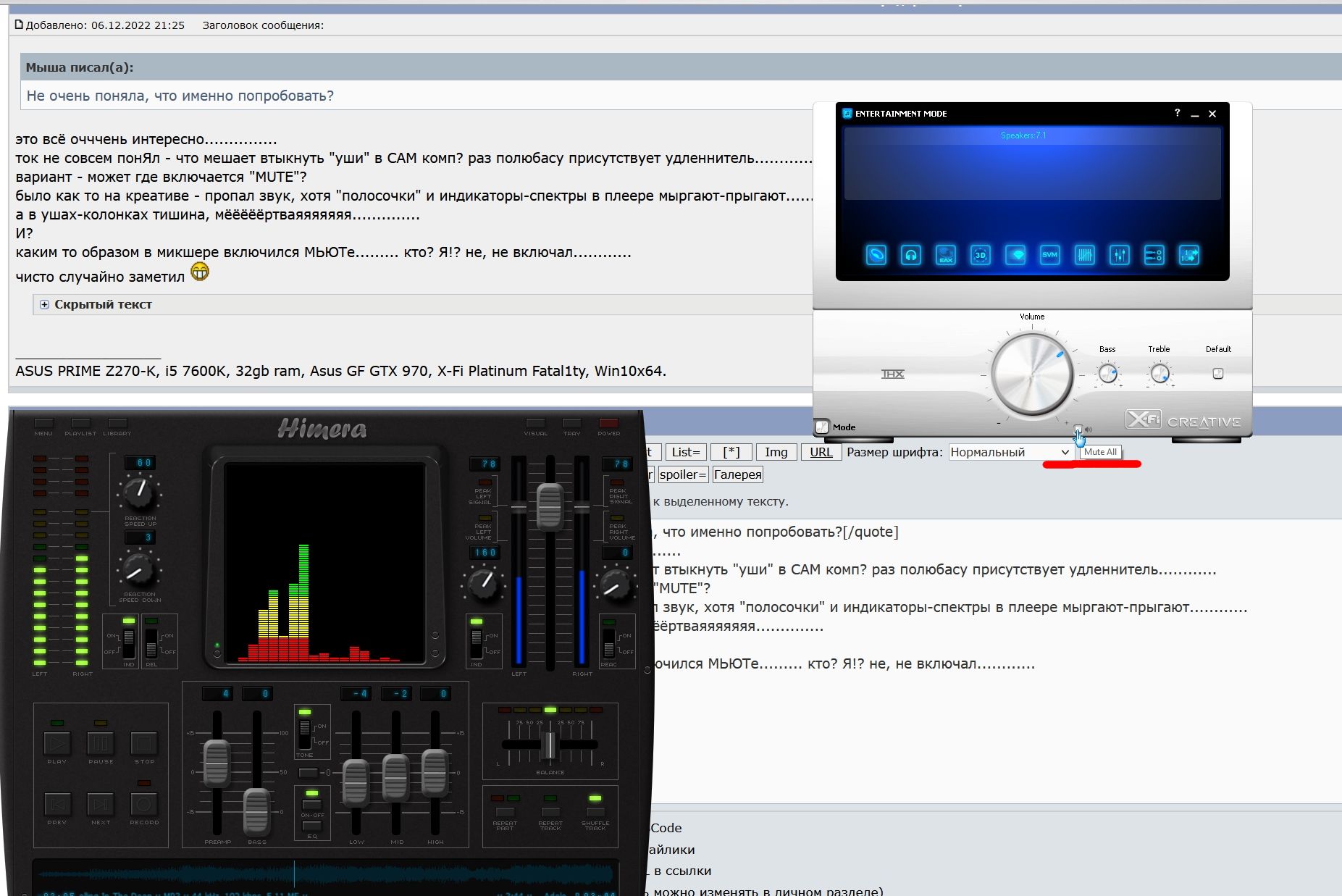The width and height of the screenshot is (1342, 896).
Task: Open Himera LIBRARY button
Action: tap(117, 423)
